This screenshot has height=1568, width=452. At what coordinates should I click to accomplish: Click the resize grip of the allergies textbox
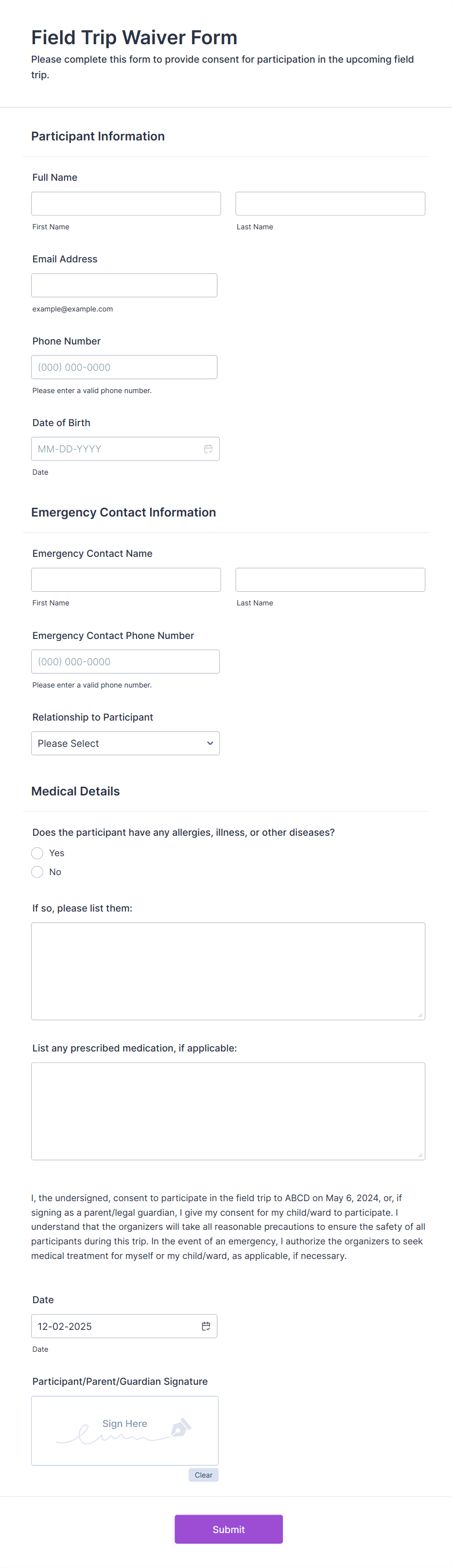pyautogui.click(x=421, y=1016)
